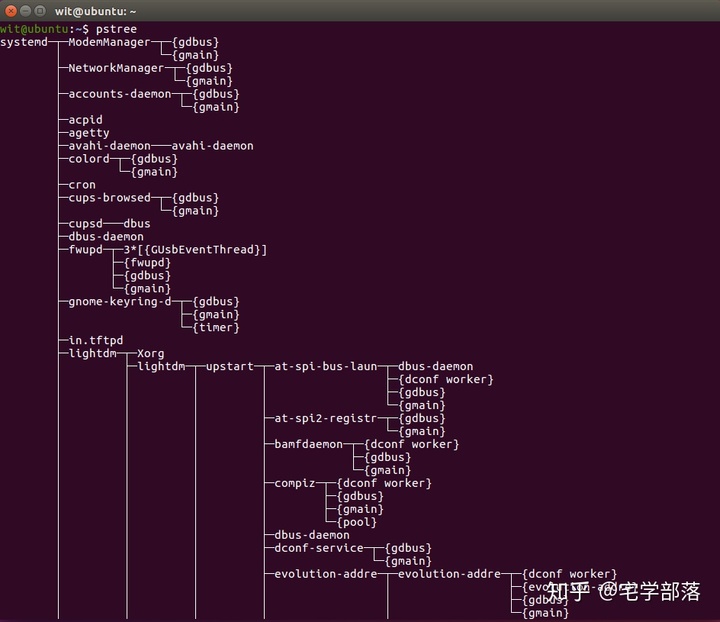Click '{dconf worker}' next to bamfdaemon

(x=411, y=444)
